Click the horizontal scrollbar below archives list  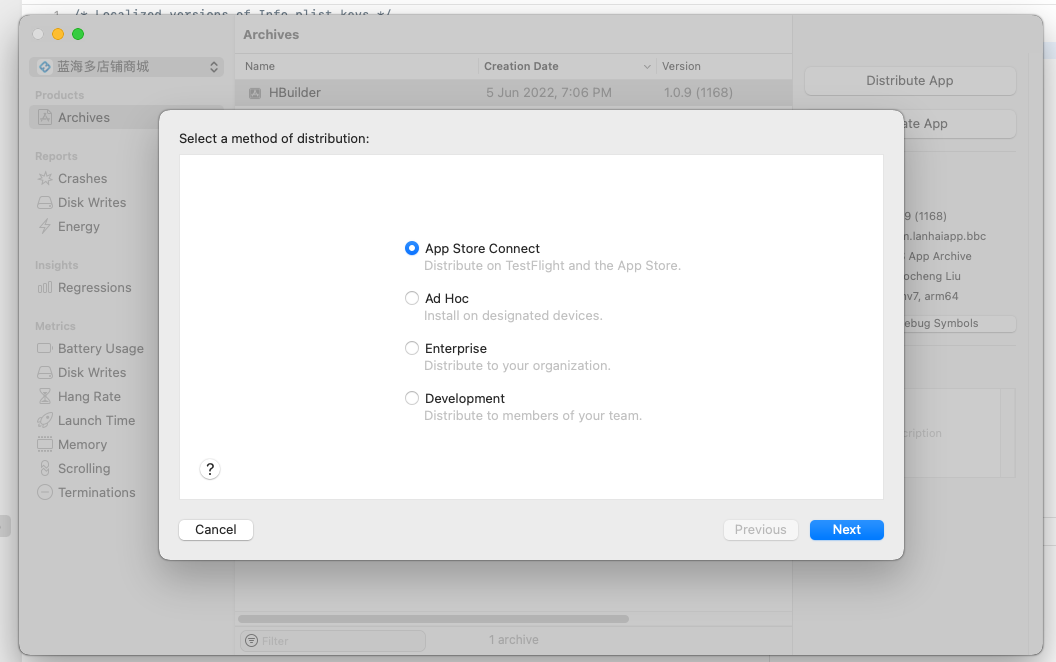tap(433, 619)
